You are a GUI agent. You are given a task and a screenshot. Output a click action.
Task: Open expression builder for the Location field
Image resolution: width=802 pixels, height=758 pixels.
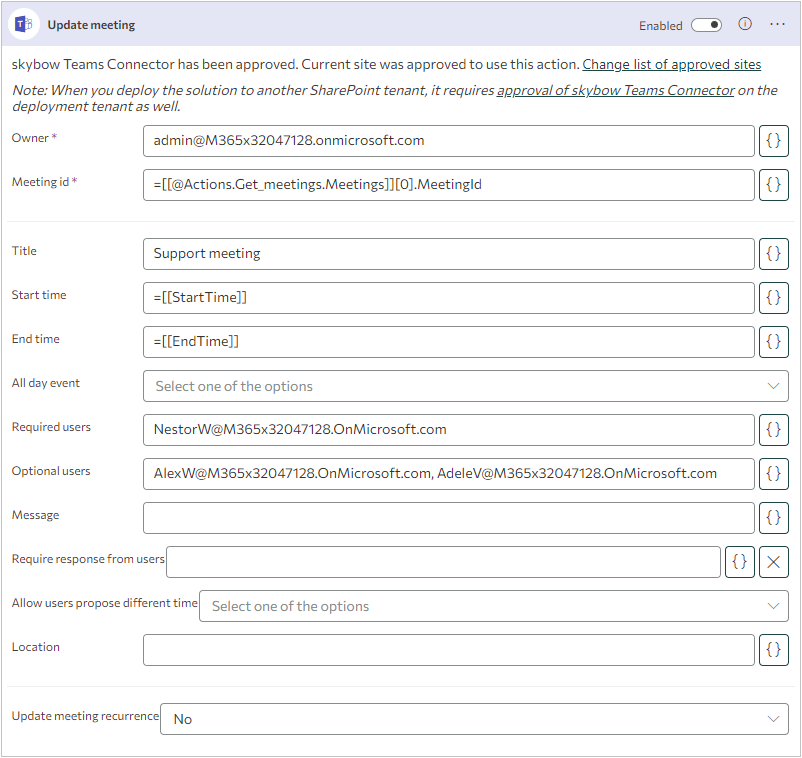773,650
